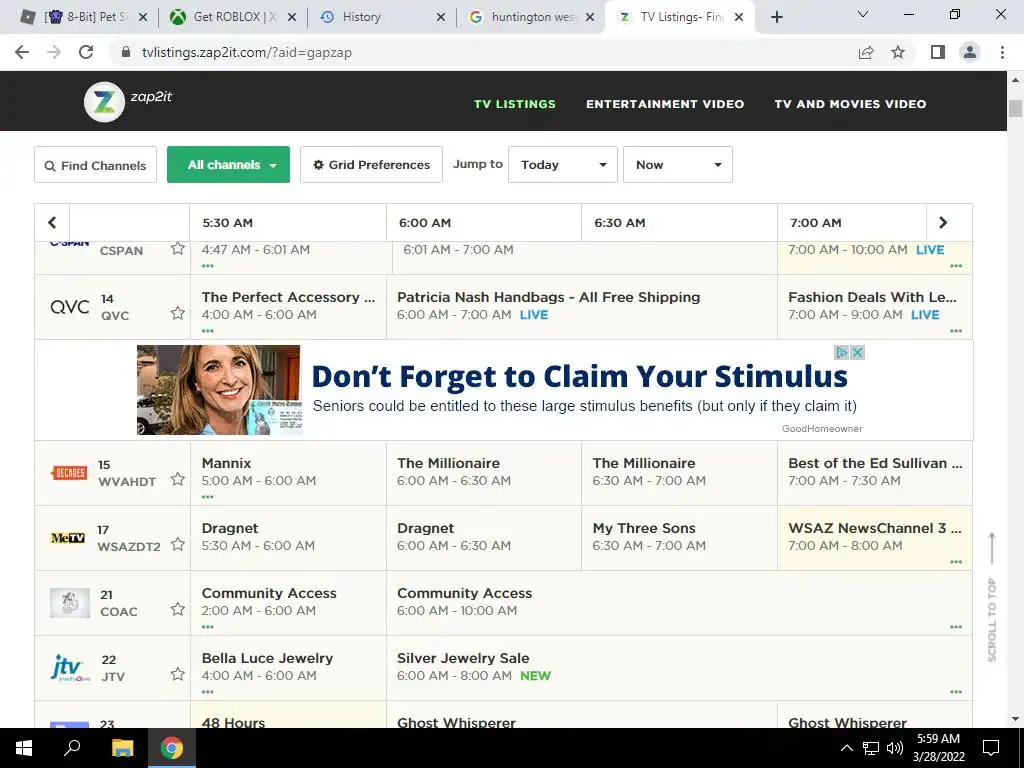Reload the page with the refresh icon
This screenshot has height=768, width=1024.
pos(86,52)
